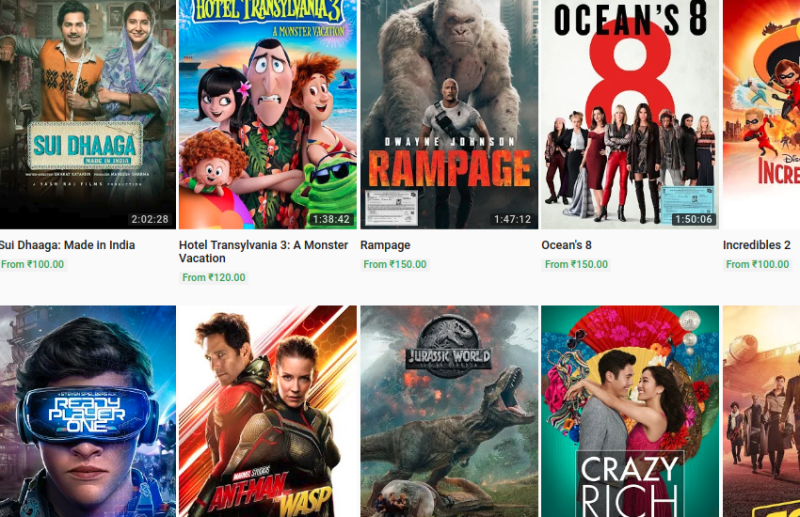Click From ₹150.00 price under Rampage
This screenshot has width=800, height=517.
(x=395, y=264)
